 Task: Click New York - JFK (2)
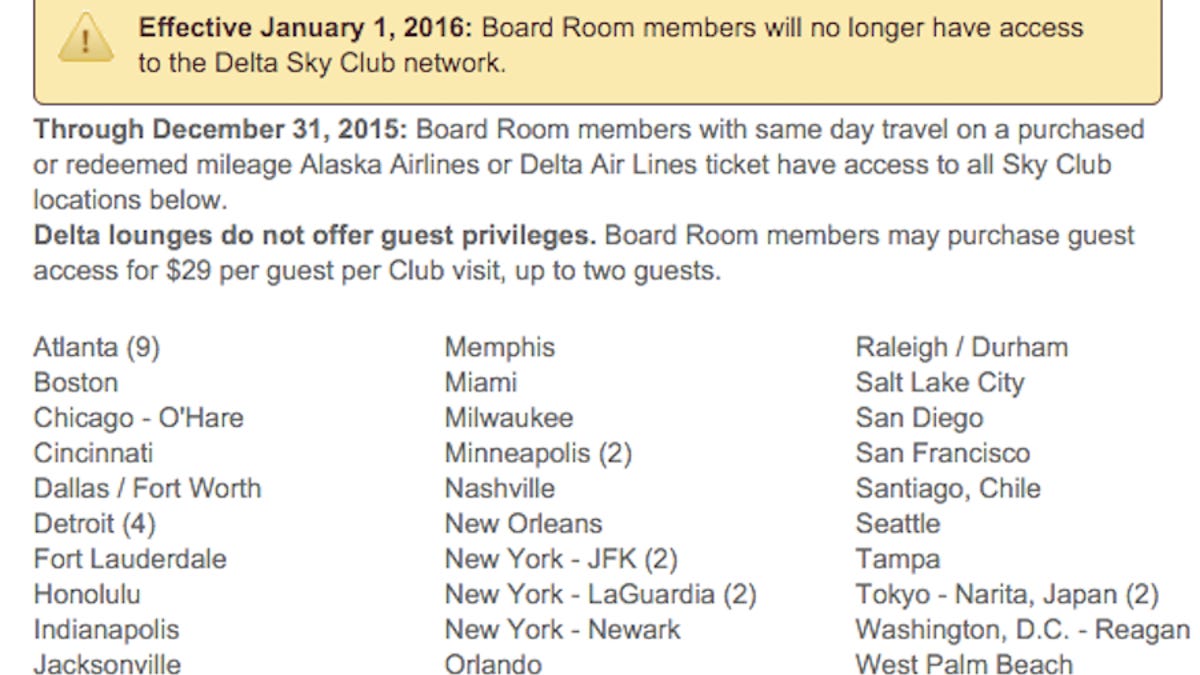coord(561,559)
